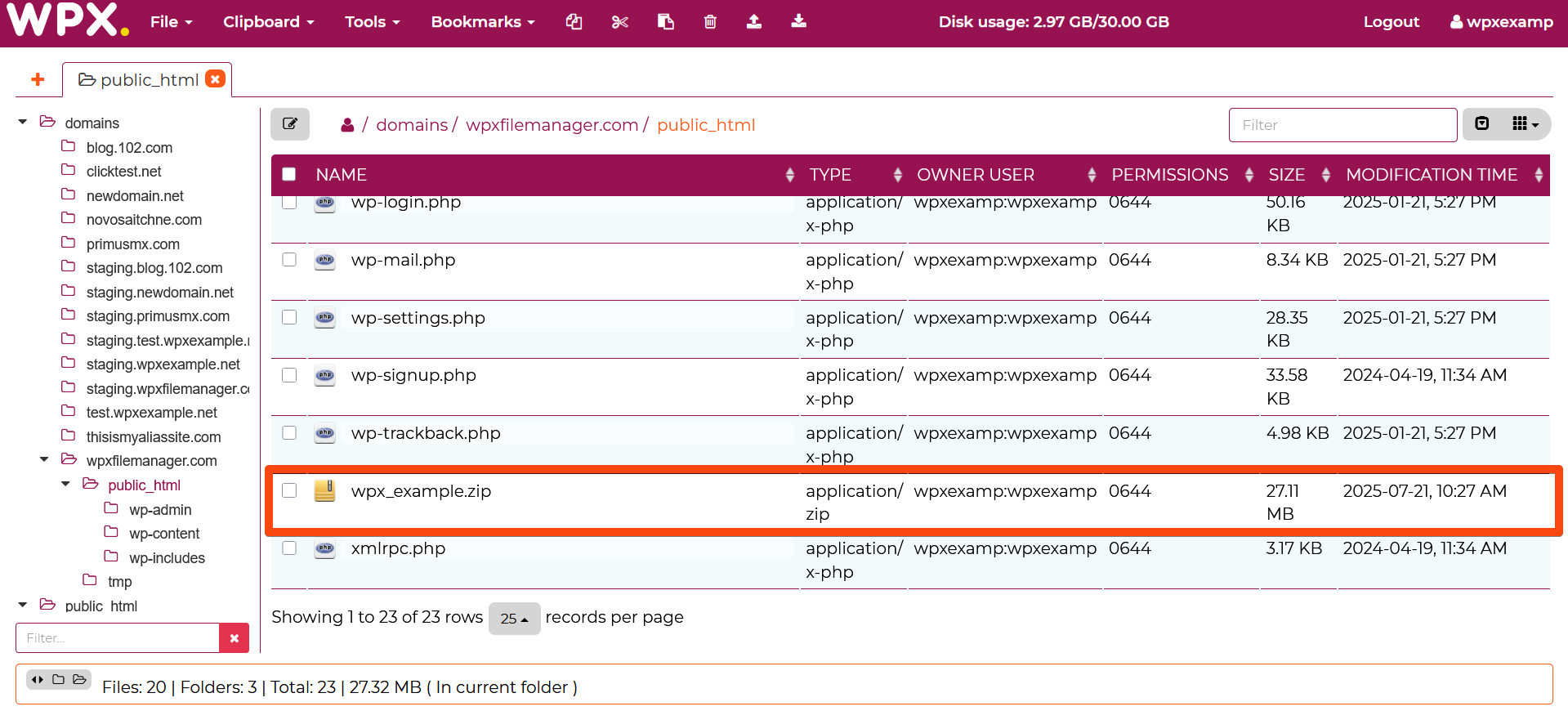
Task: Click the closed folder icon in status bar
Action: tap(58, 679)
